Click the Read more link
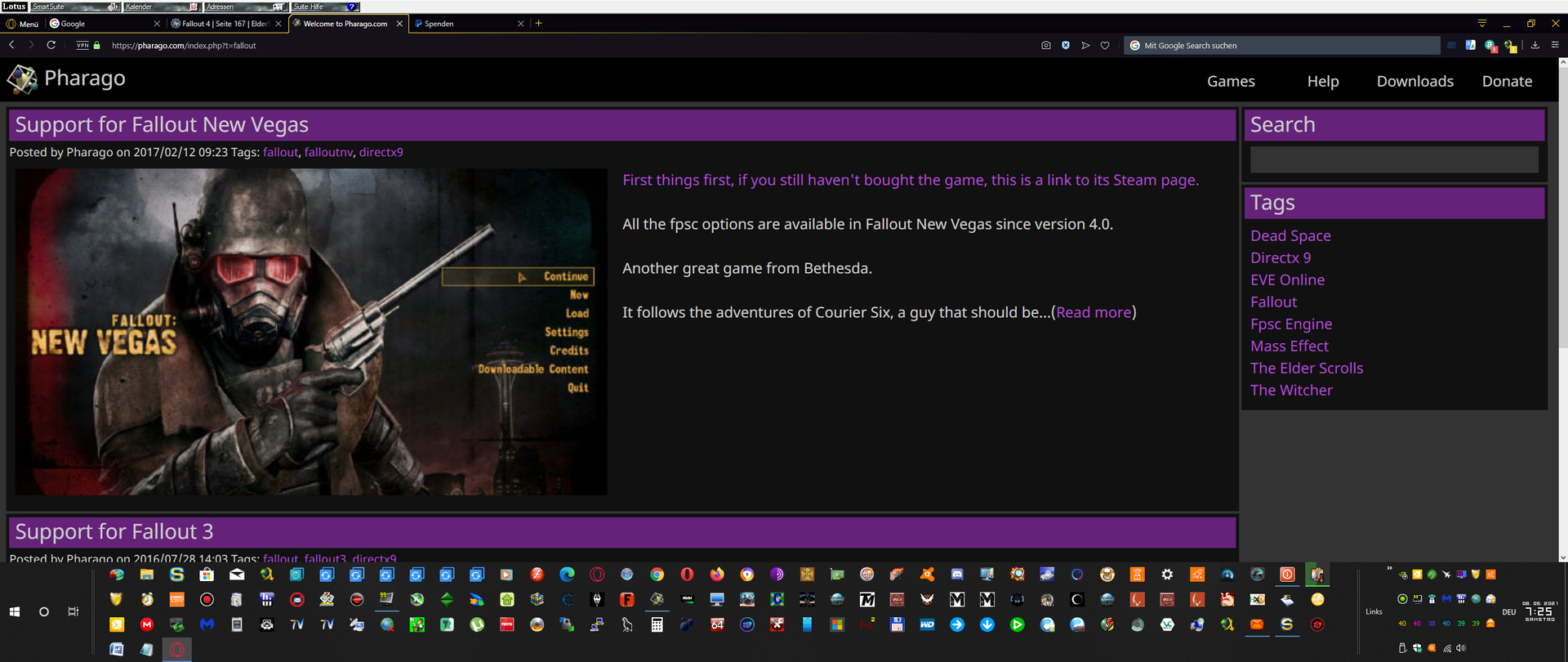This screenshot has height=662, width=1568. pyautogui.click(x=1094, y=312)
